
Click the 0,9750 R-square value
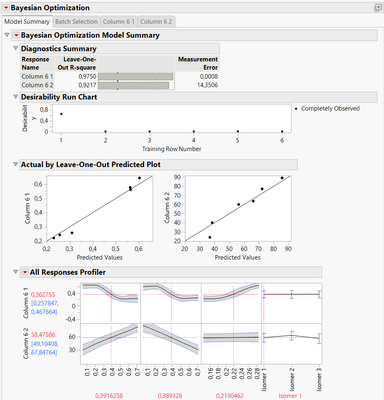pos(87,76)
